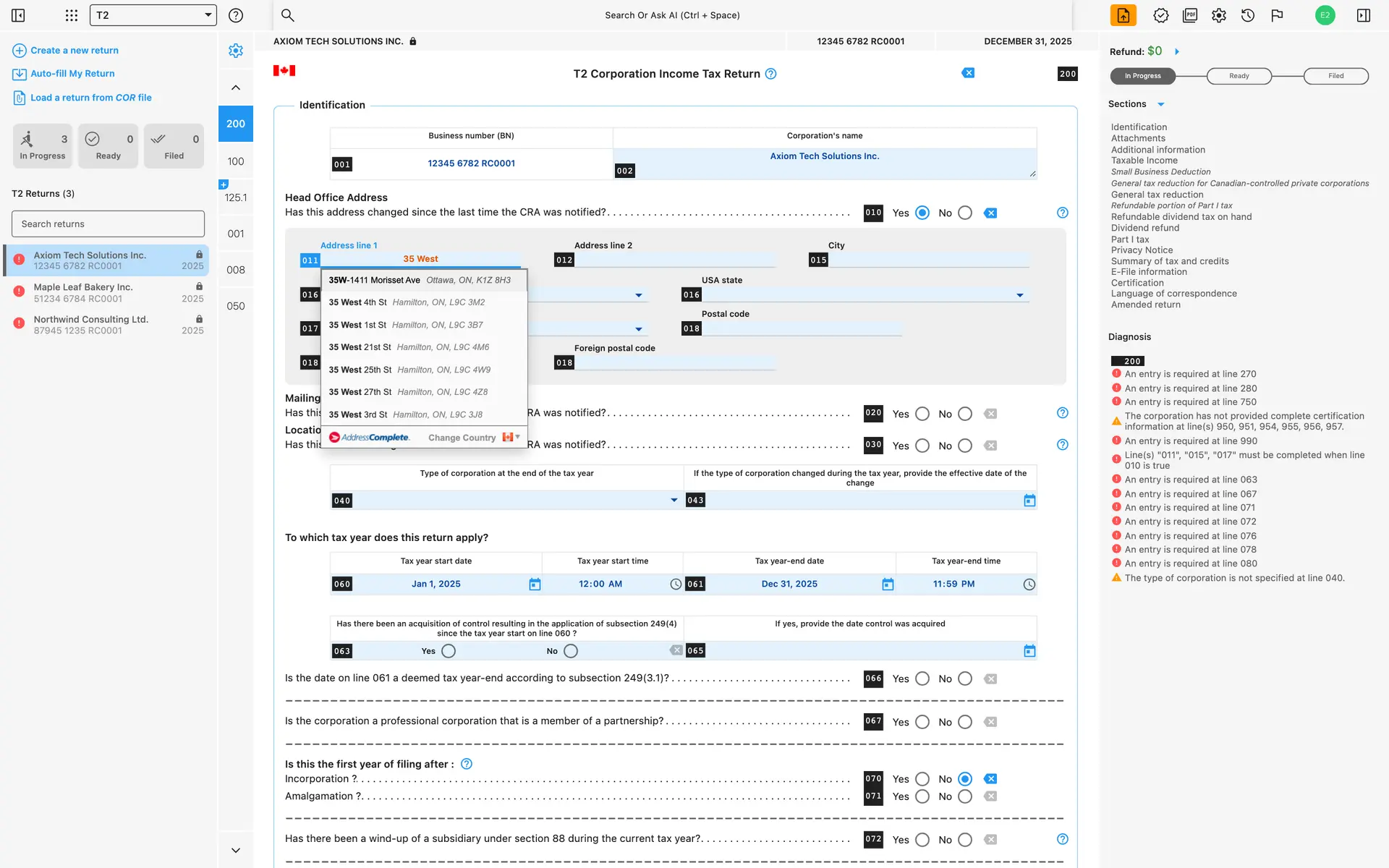Viewport: 1389px width, 868px height.
Task: Select Yes for line 020 mailing address
Action: 922,414
